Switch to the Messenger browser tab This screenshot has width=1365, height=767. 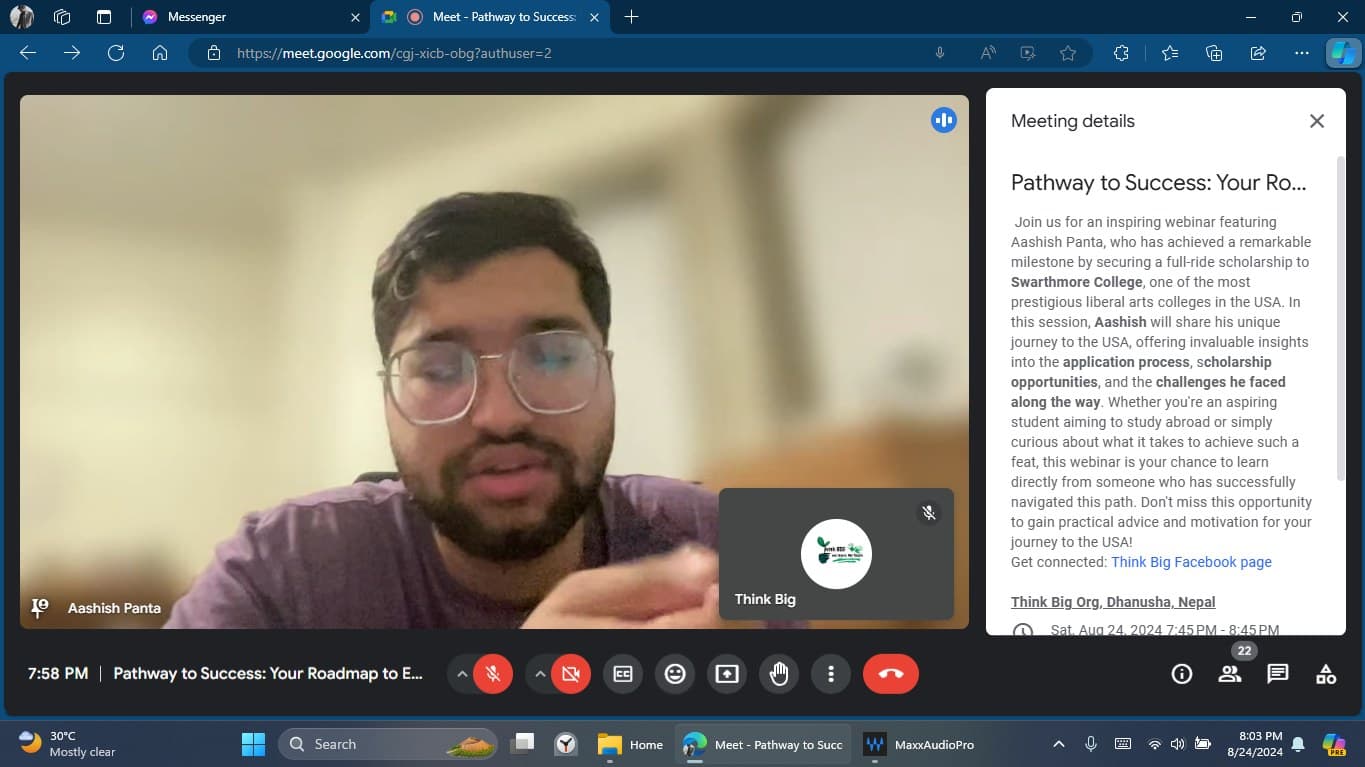[x=251, y=17]
